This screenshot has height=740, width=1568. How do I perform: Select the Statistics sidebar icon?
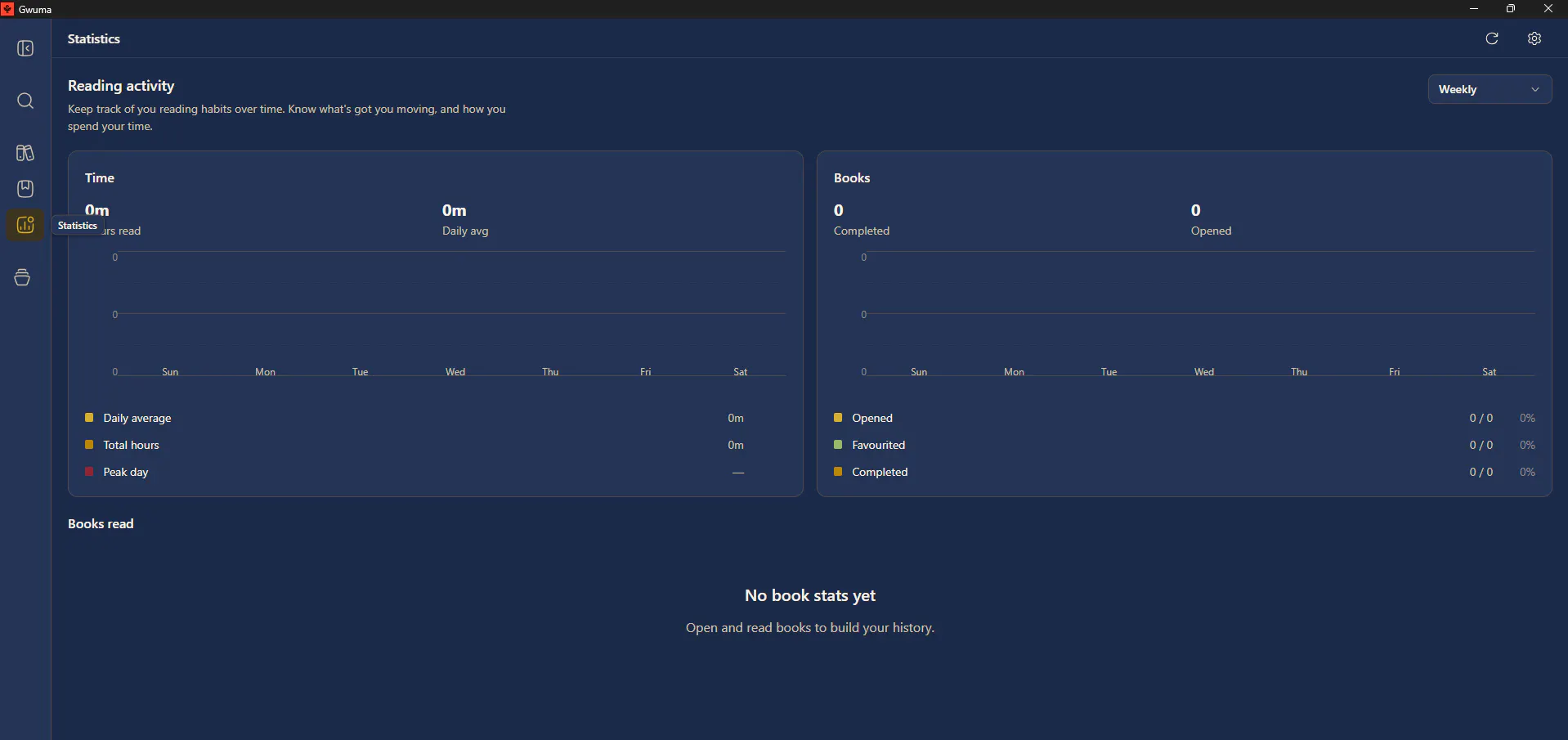pyautogui.click(x=25, y=225)
